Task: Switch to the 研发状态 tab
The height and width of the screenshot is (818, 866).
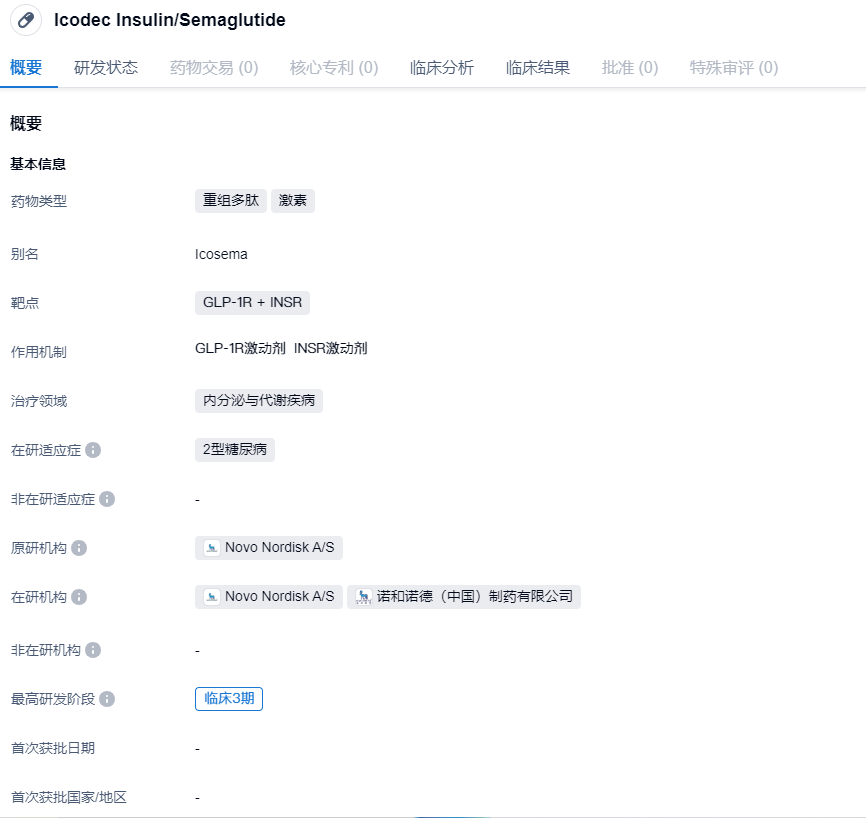Action: [106, 68]
